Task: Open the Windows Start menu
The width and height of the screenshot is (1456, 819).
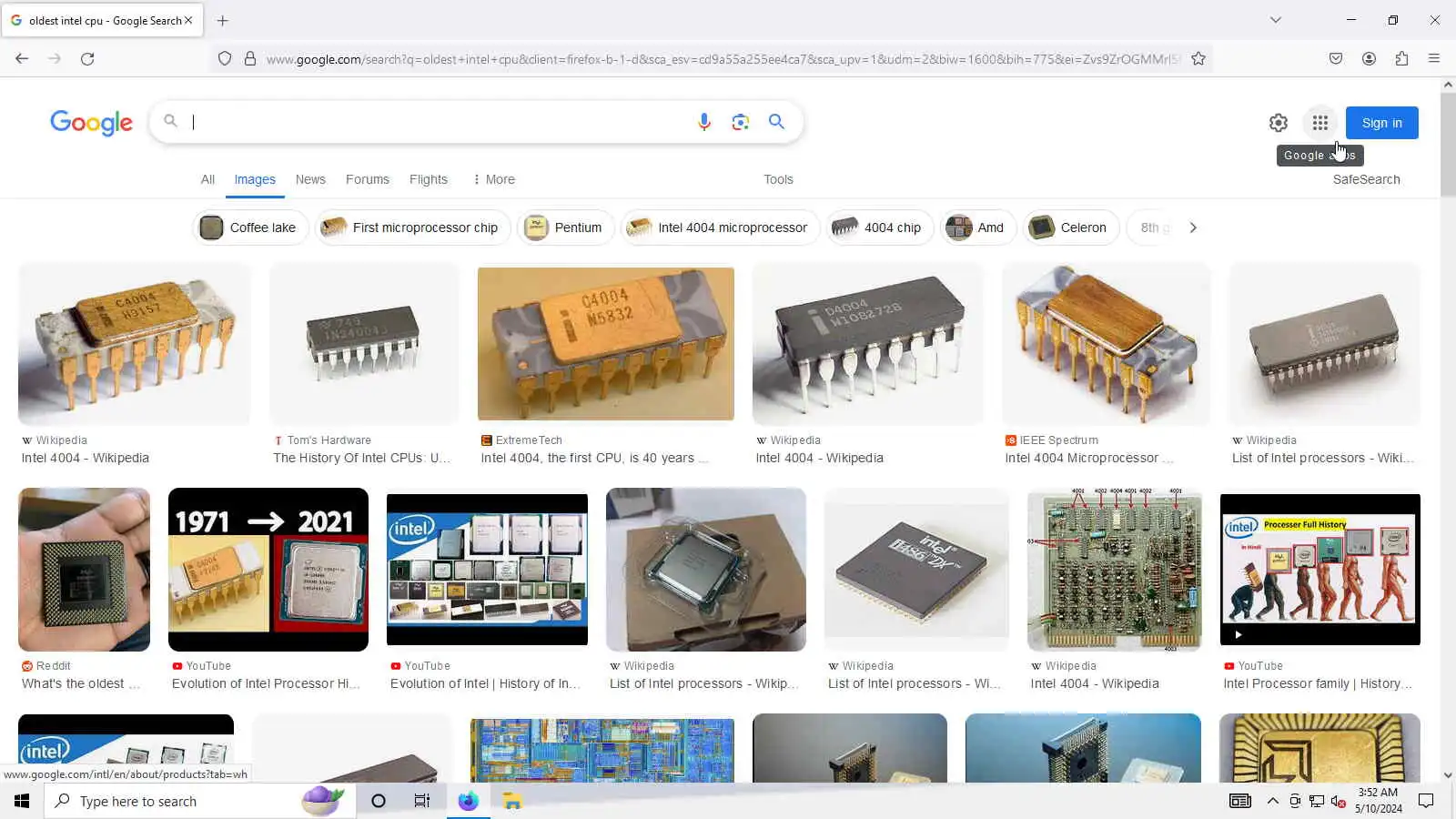Action: tap(22, 801)
